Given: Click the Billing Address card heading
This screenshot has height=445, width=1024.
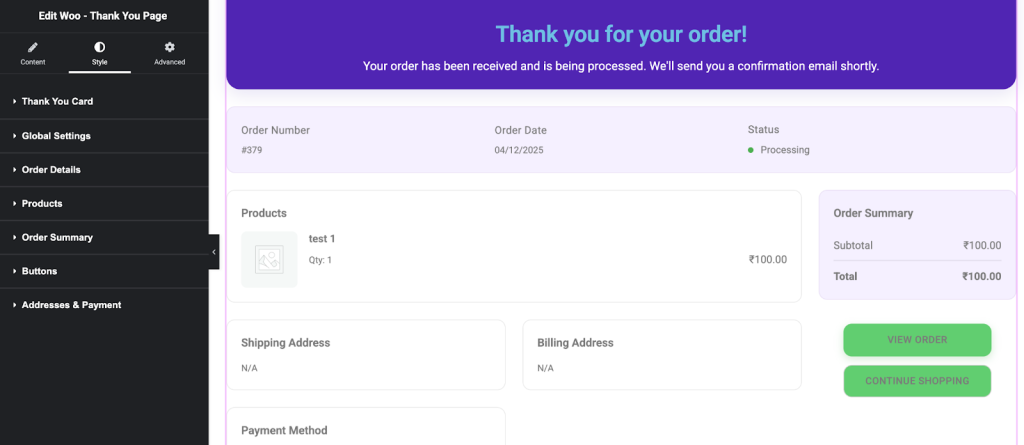Looking at the screenshot, I should click(x=575, y=343).
